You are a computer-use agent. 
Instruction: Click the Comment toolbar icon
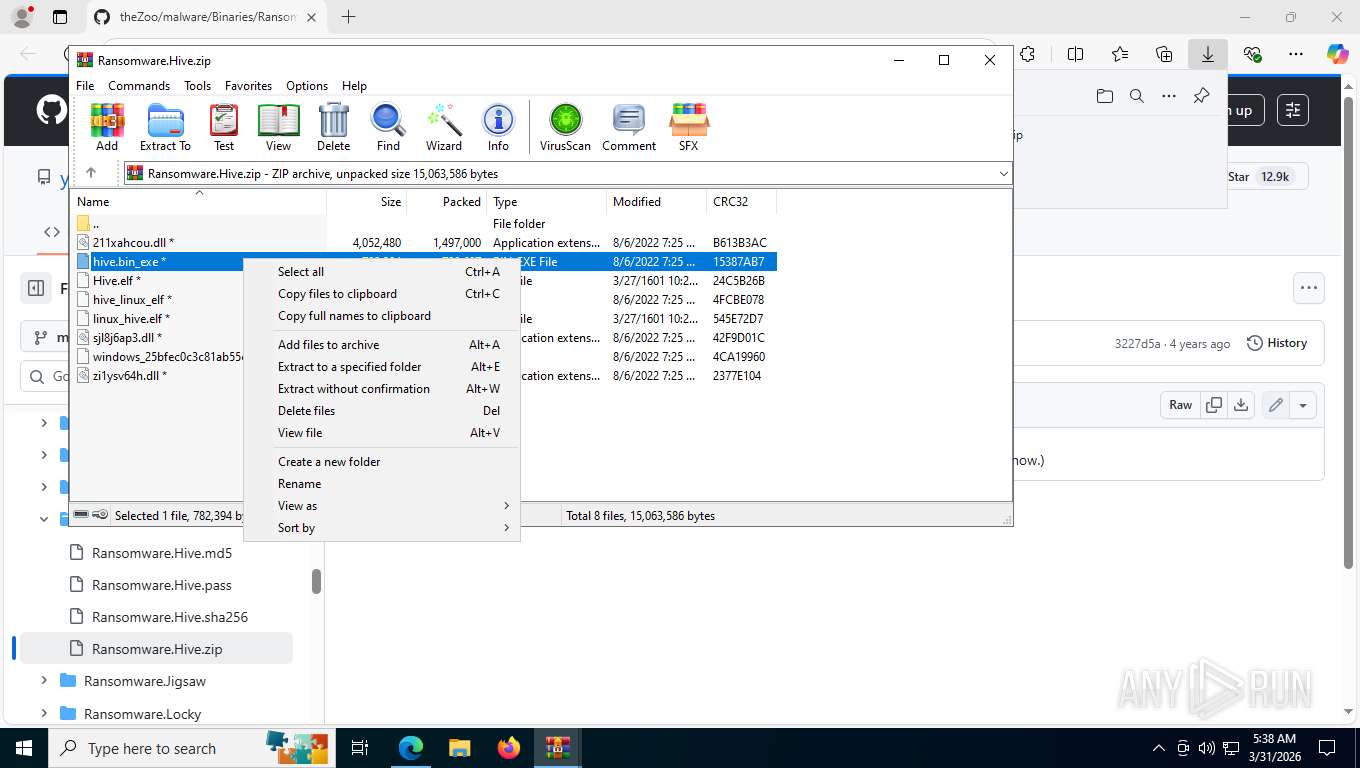point(629,127)
